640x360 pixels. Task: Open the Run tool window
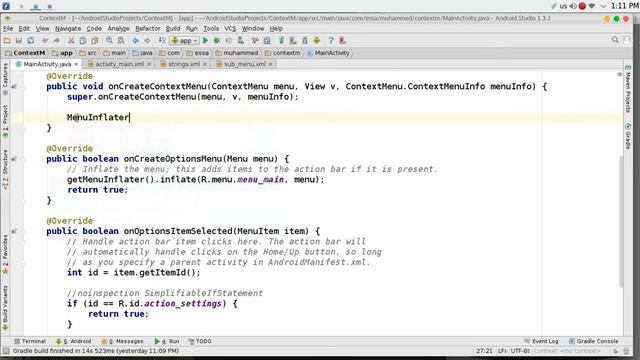(x=167, y=341)
